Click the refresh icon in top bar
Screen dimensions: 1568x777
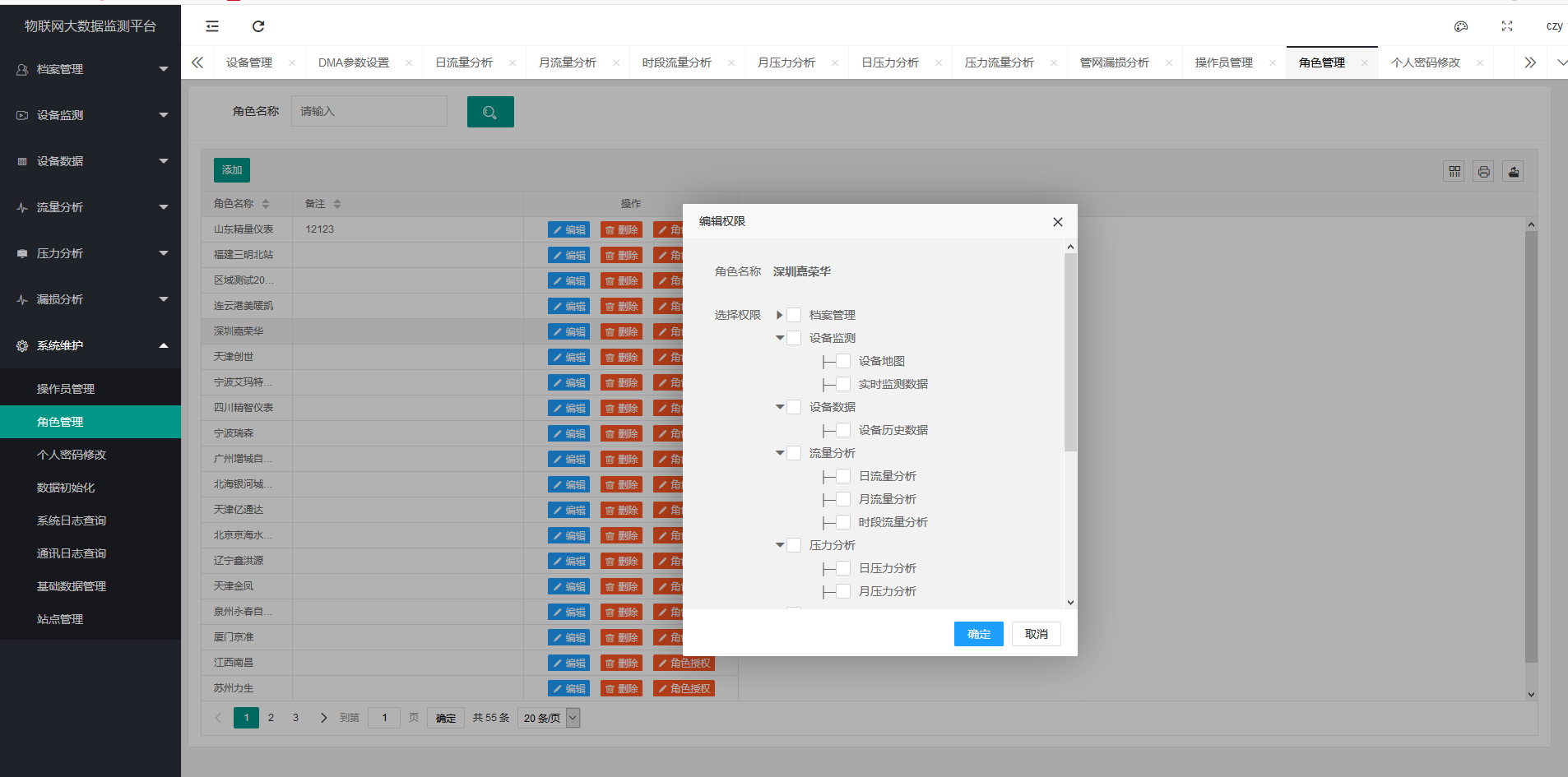[x=258, y=26]
